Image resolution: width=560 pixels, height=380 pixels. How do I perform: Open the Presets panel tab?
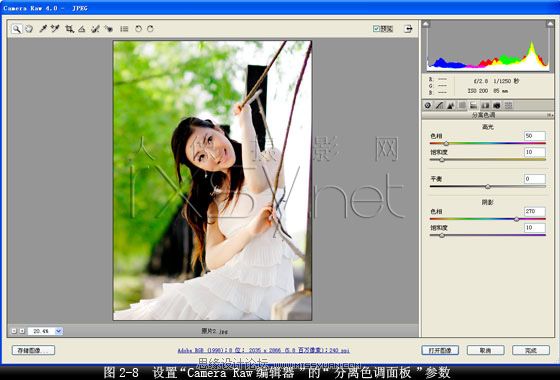pyautogui.click(x=508, y=105)
